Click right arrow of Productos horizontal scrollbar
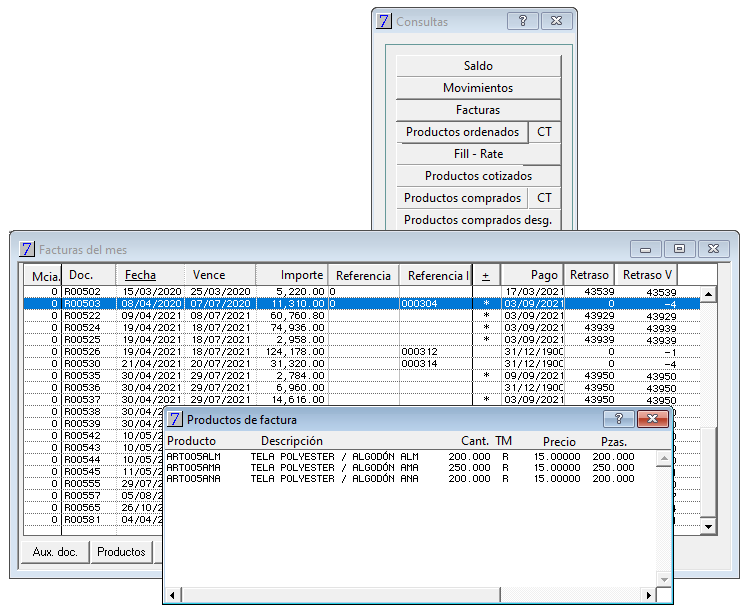Screen dimensions: 753x611 tap(648, 596)
